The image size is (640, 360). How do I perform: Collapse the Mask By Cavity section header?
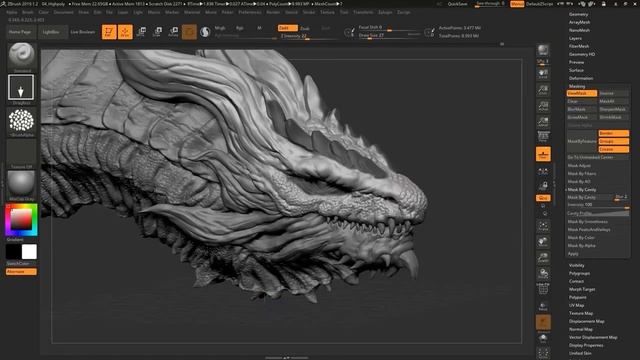point(582,190)
